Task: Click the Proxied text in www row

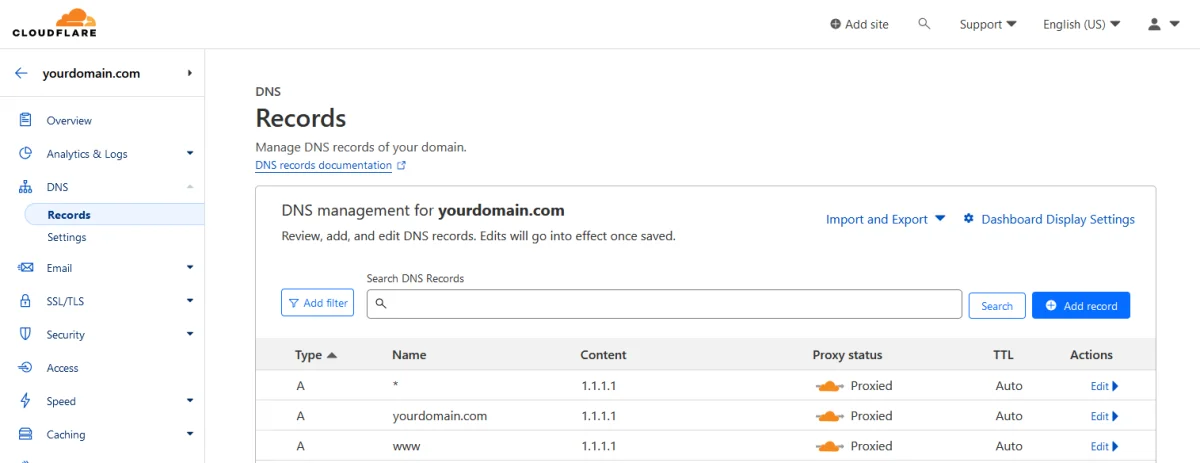Action: click(871, 446)
